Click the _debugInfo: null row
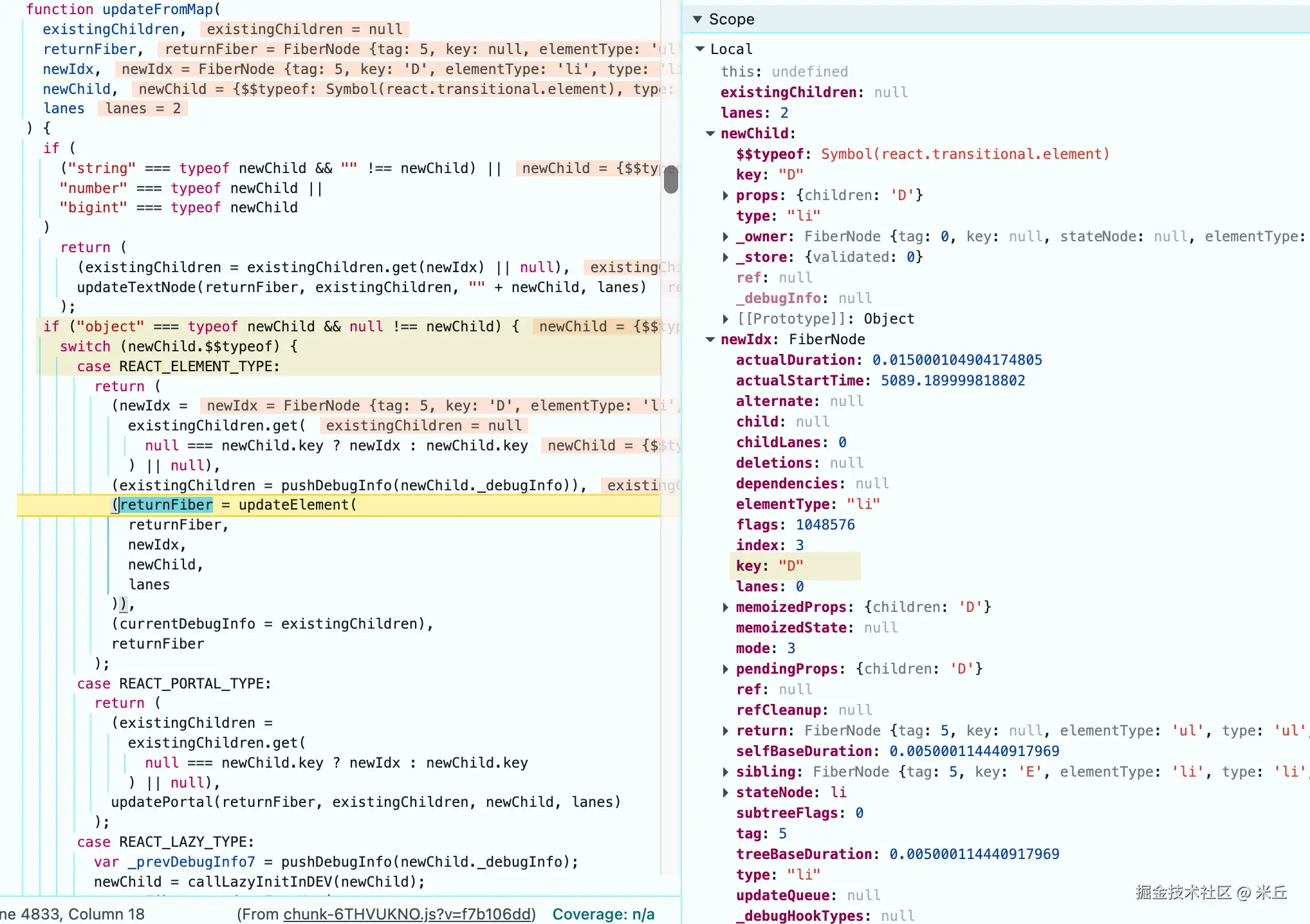The height and width of the screenshot is (924, 1310). [804, 298]
